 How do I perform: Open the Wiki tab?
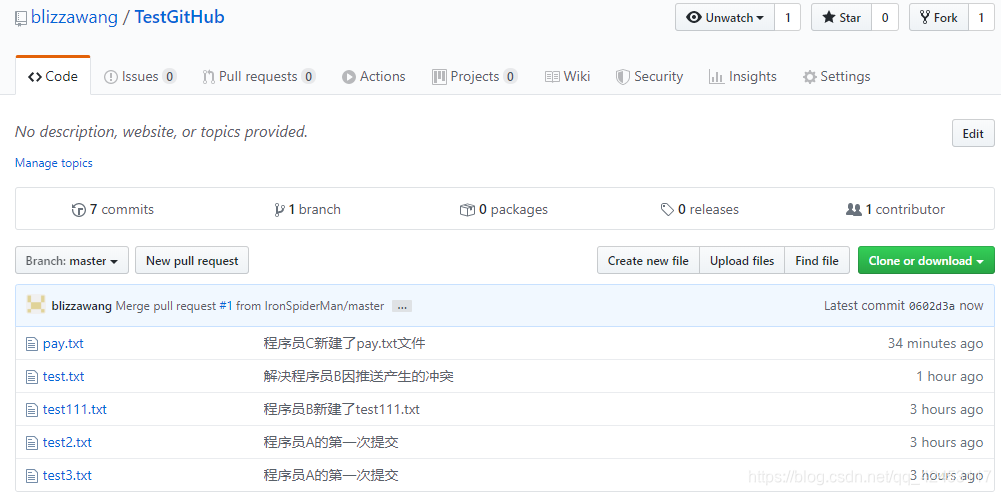(x=568, y=77)
